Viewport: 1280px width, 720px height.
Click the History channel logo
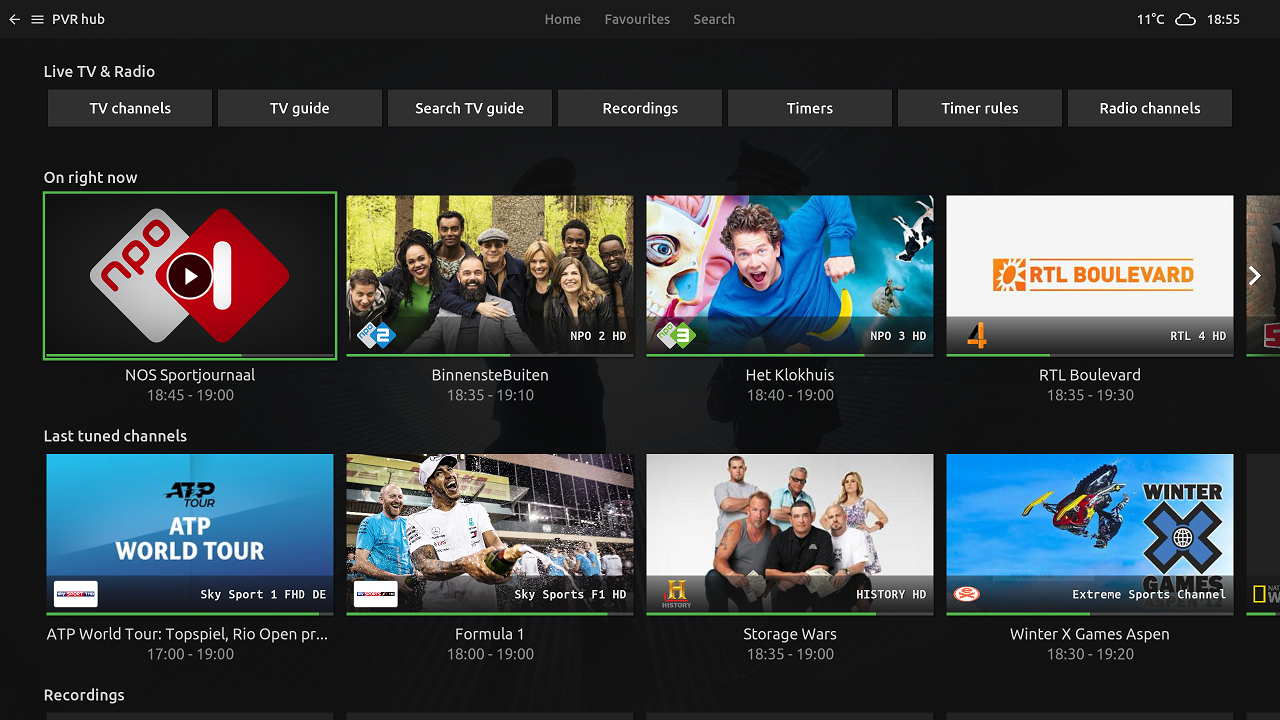[677, 594]
